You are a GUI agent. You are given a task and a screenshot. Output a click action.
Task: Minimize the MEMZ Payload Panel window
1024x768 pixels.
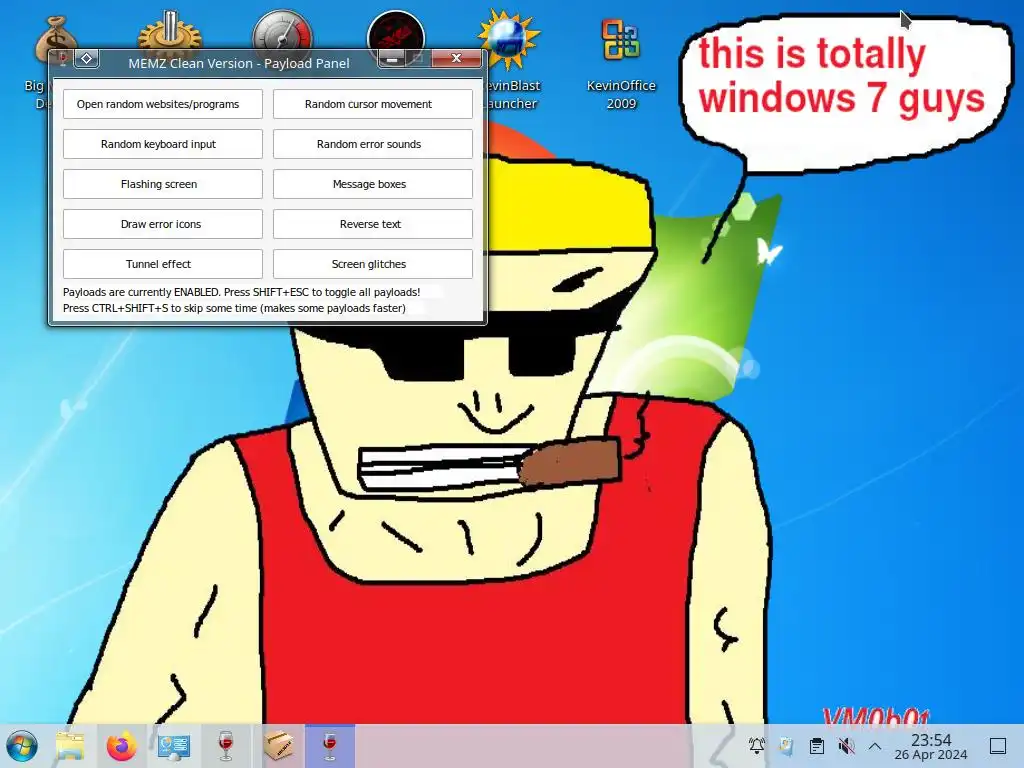click(x=392, y=59)
